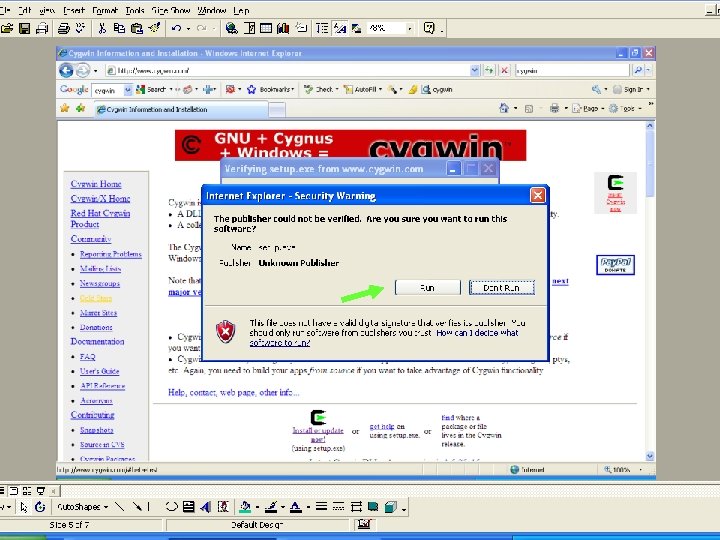Click the IE Refresh icon

[x=489, y=70]
